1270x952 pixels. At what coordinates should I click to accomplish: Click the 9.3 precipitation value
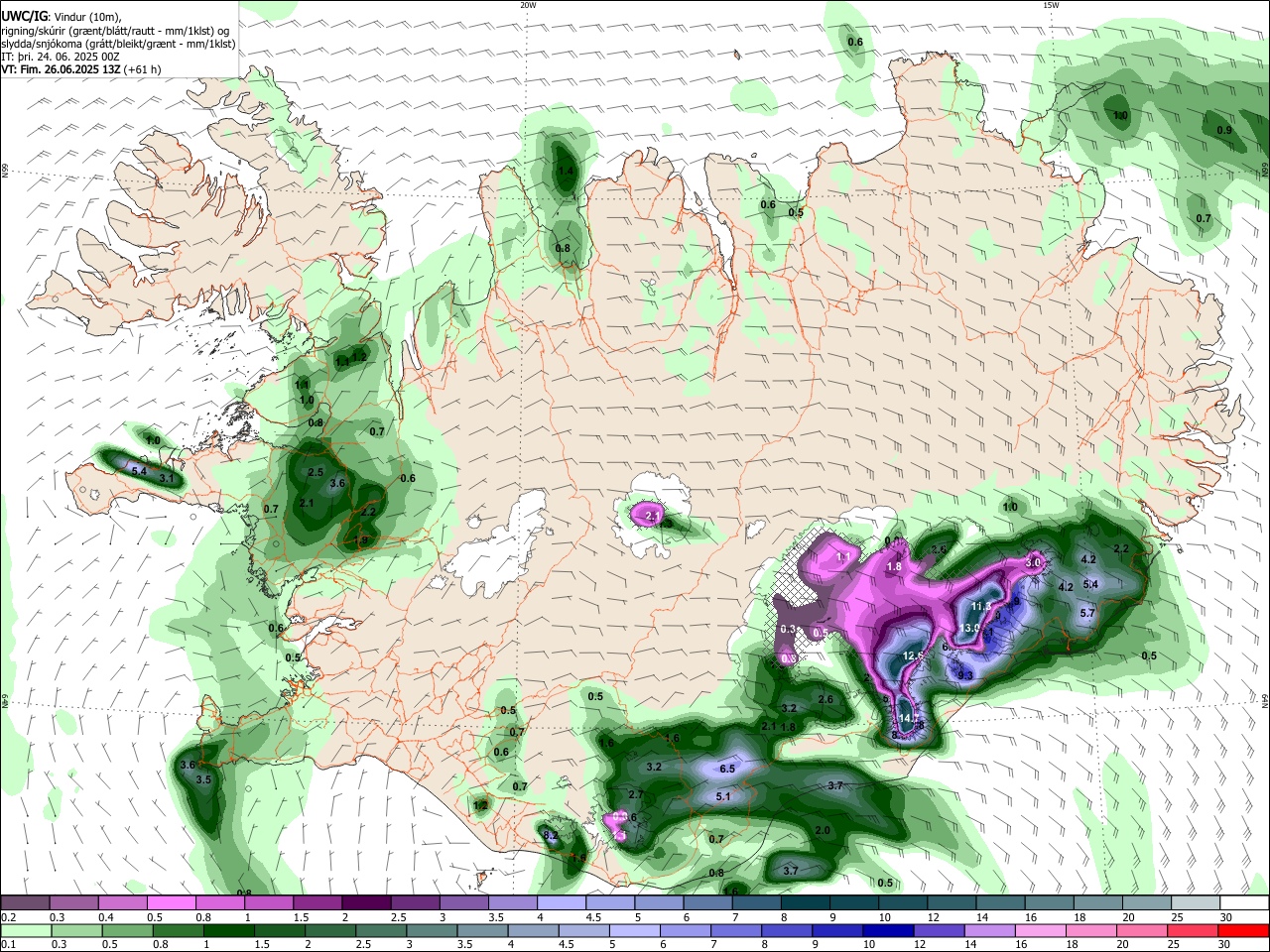pos(965,675)
